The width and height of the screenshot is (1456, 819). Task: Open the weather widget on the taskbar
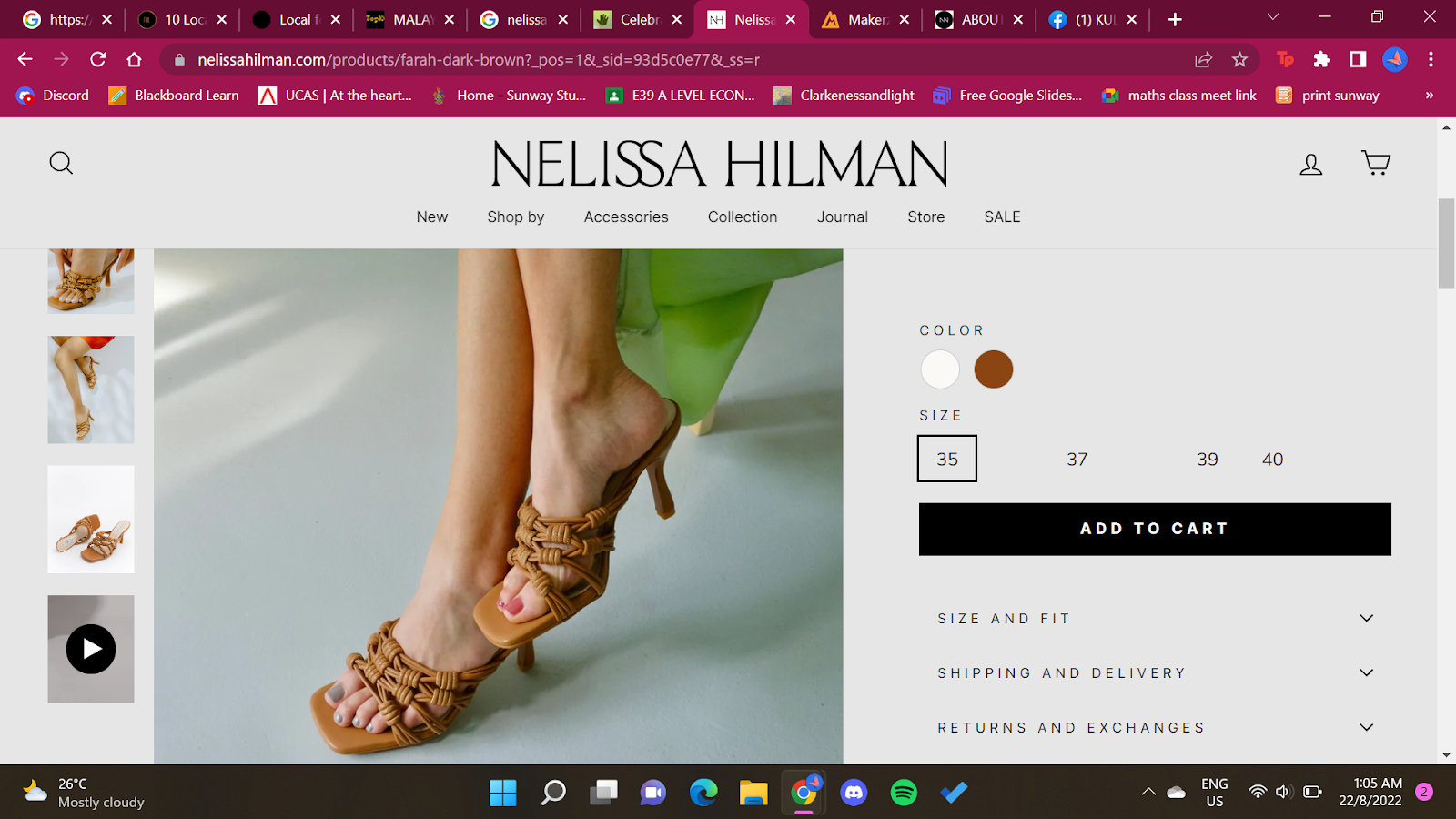[x=84, y=793]
